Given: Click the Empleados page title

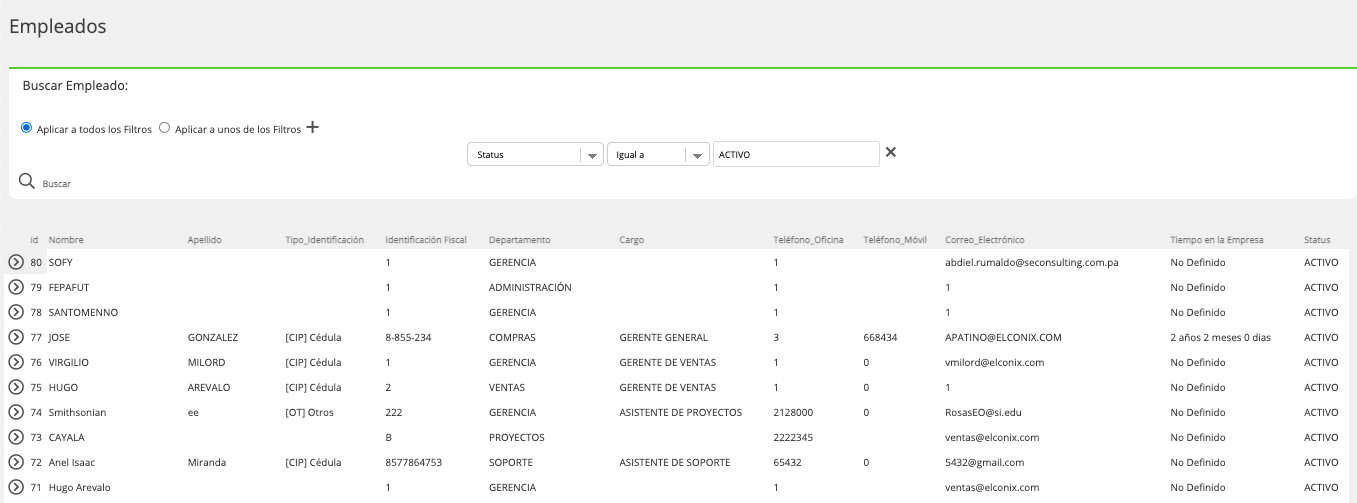Looking at the screenshot, I should (x=58, y=27).
